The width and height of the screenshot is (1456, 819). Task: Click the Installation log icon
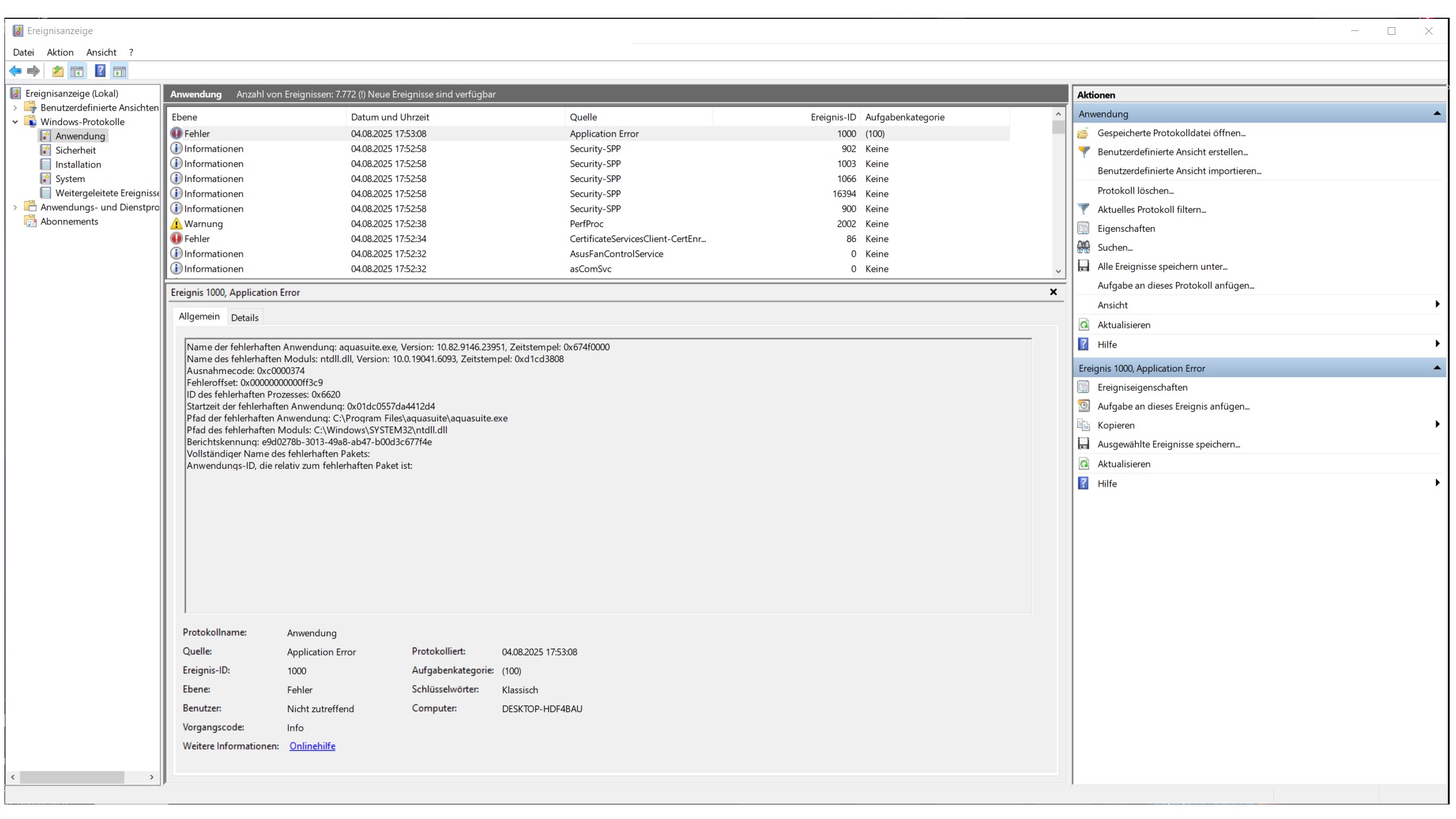pyautogui.click(x=45, y=164)
